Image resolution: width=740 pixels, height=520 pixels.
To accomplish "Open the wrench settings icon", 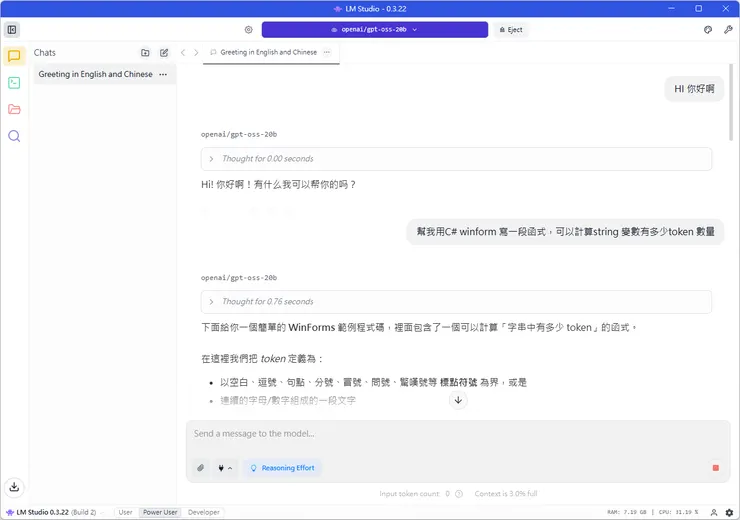I will point(728,30).
